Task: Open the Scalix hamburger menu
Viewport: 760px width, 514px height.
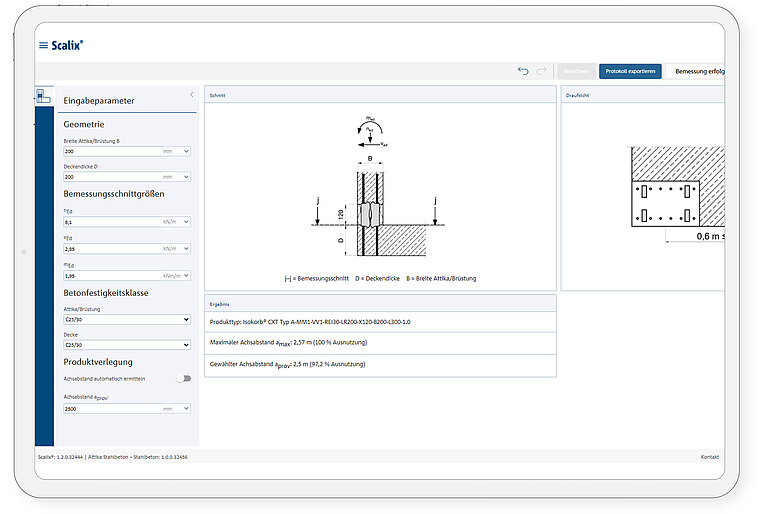Action: point(42,45)
